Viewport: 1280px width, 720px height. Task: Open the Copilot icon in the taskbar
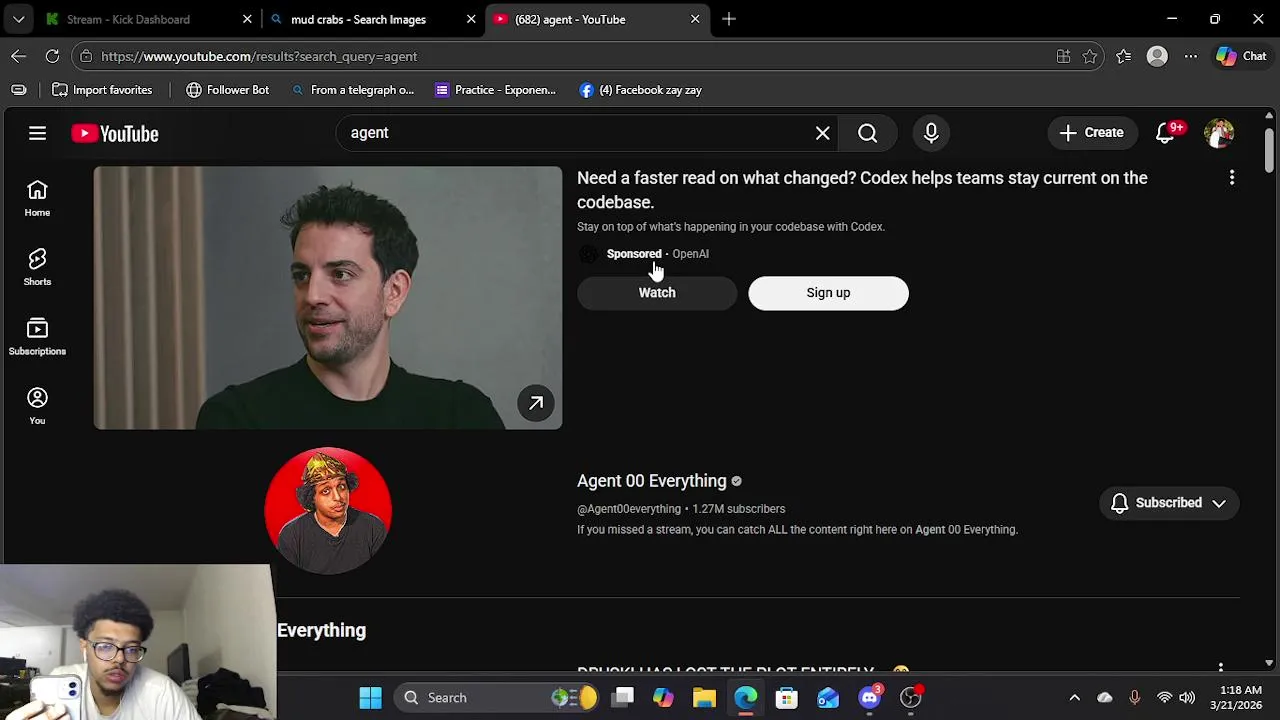click(663, 697)
